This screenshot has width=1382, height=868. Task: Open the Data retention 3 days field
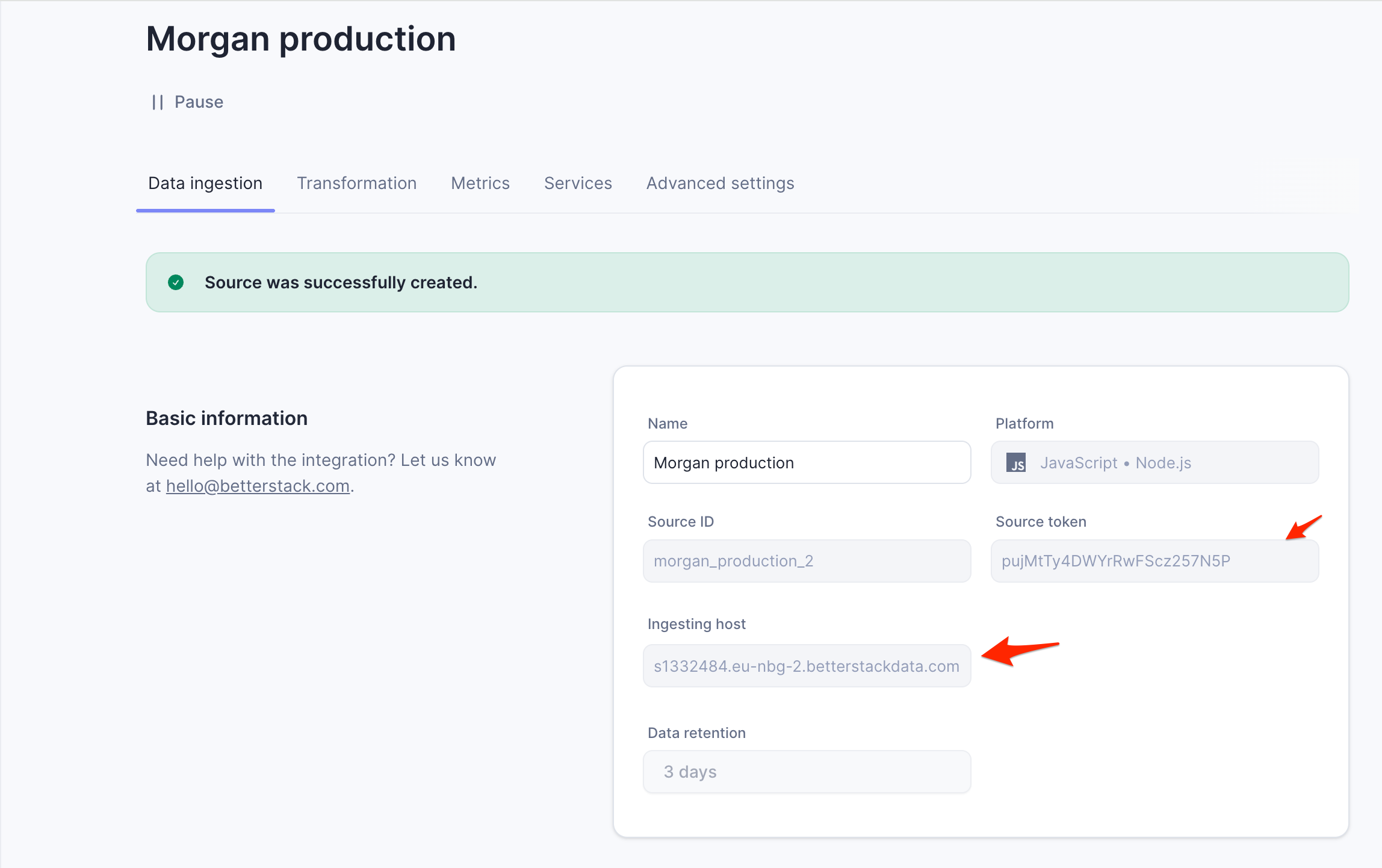coord(807,772)
